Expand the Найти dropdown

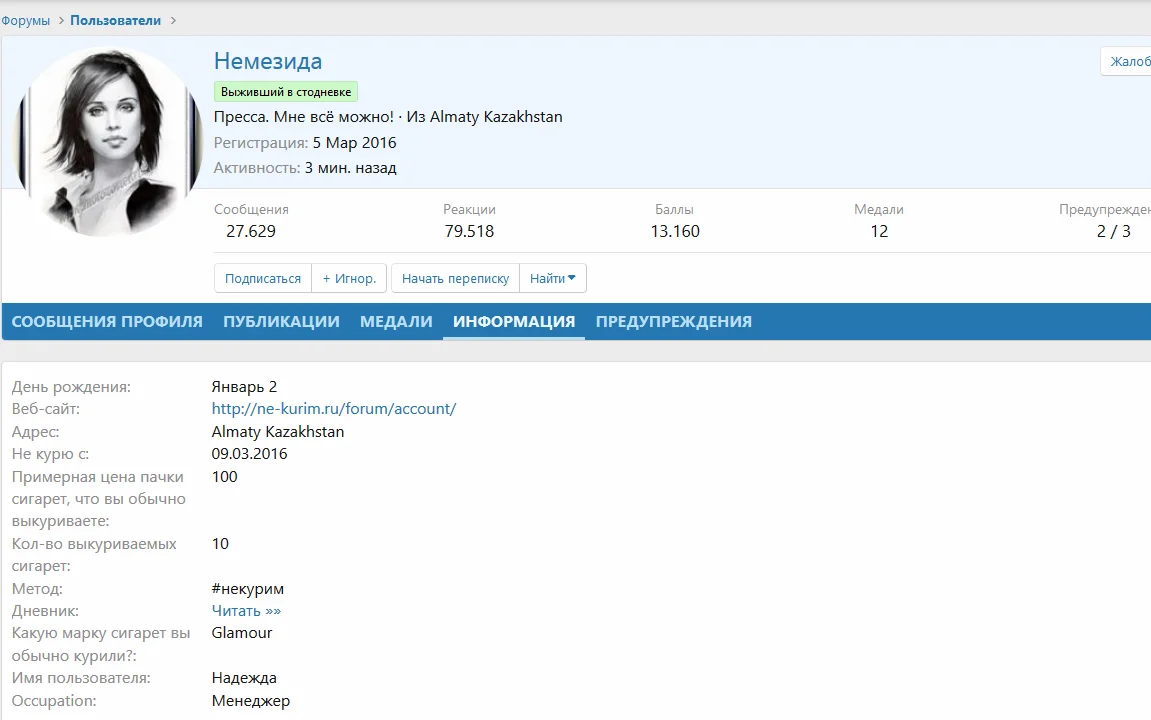coord(553,279)
